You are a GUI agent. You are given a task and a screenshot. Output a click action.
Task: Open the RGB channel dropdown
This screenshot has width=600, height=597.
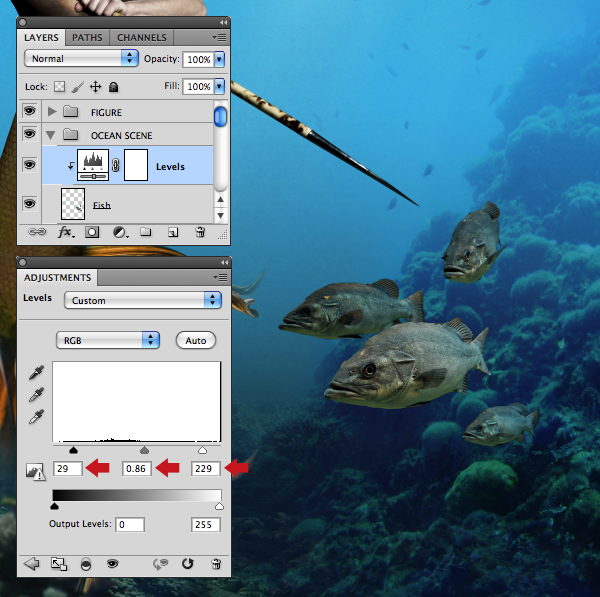108,340
